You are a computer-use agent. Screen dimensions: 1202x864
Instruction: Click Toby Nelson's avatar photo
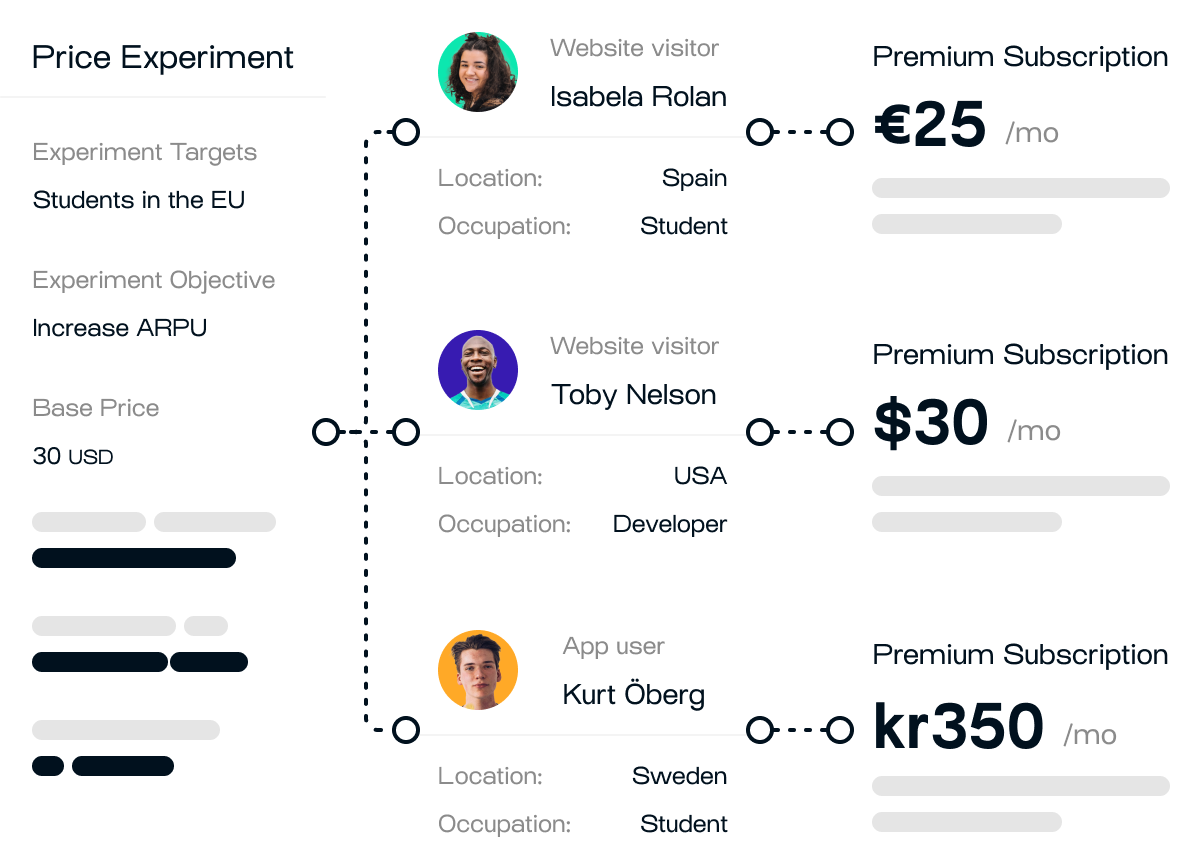click(478, 370)
